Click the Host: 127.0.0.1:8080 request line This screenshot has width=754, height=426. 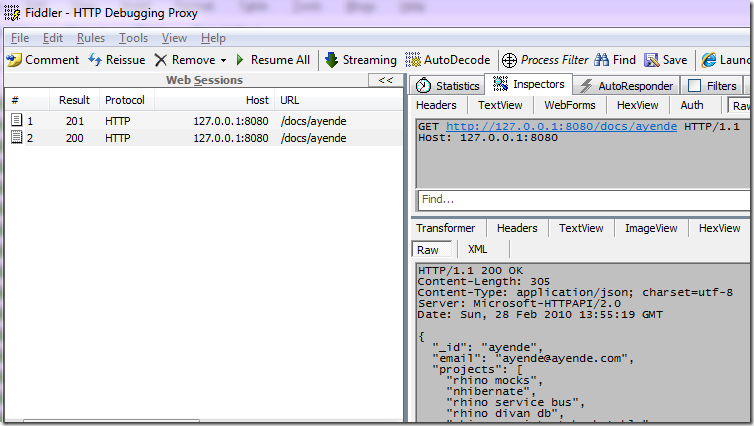tap(488, 138)
